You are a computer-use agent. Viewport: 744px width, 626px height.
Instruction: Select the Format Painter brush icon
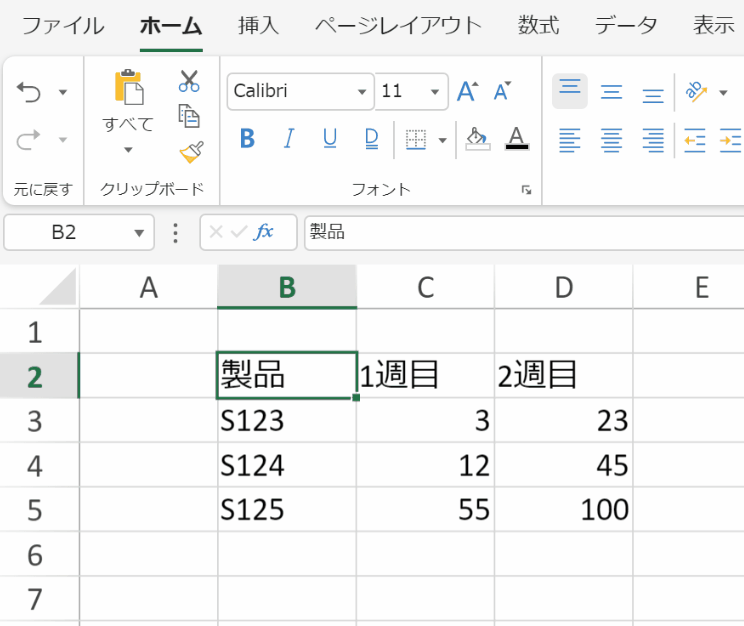coord(190,152)
